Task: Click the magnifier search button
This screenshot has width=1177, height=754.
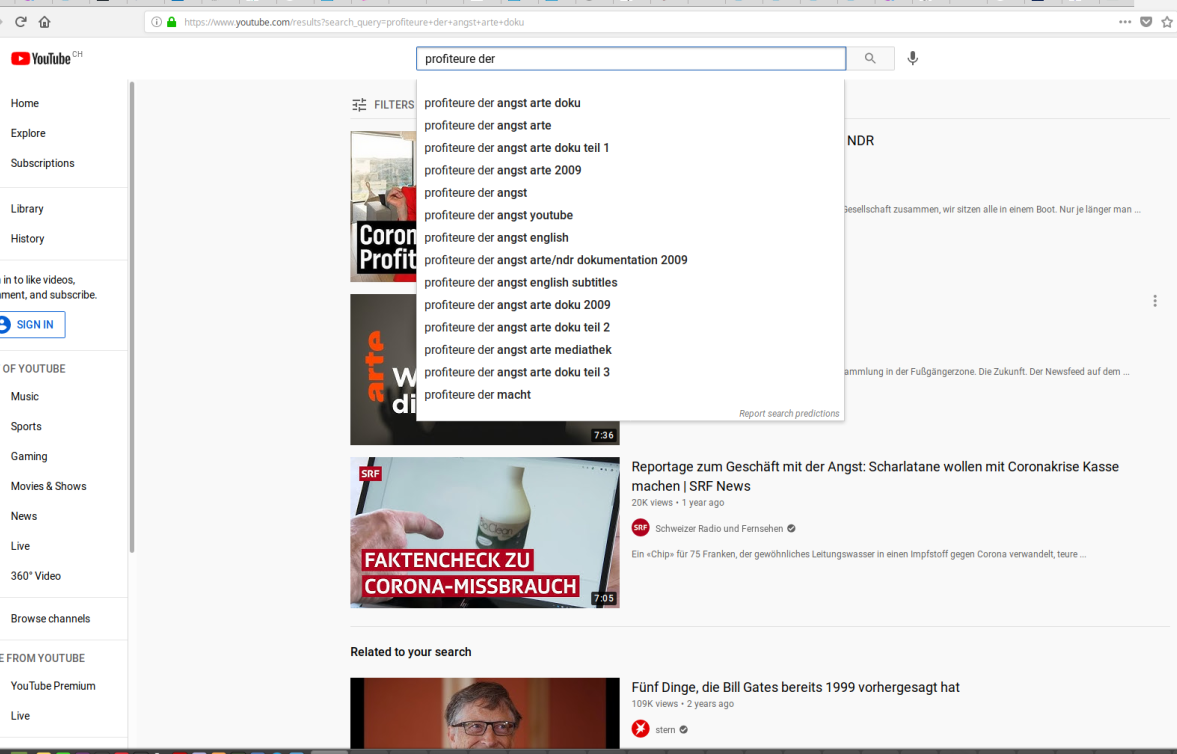Action: 870,59
